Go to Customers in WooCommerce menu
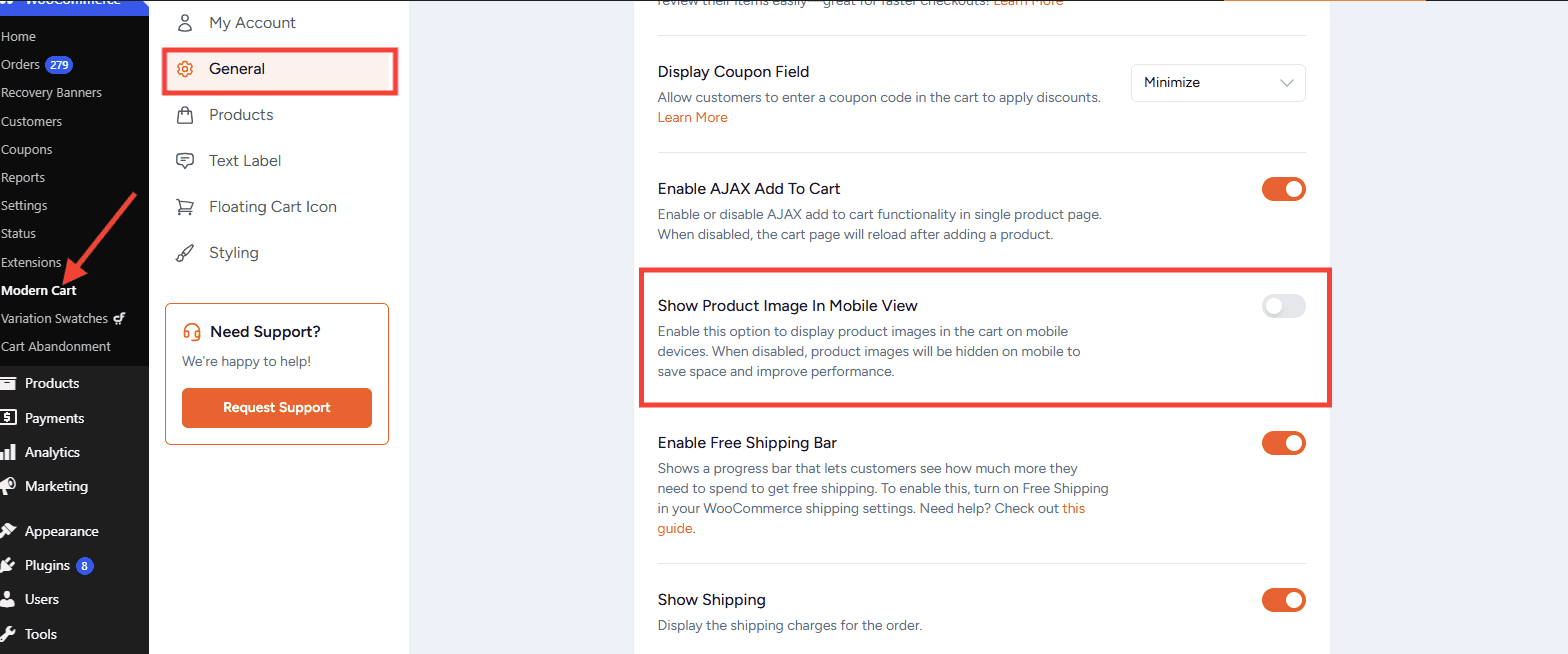 (x=31, y=122)
